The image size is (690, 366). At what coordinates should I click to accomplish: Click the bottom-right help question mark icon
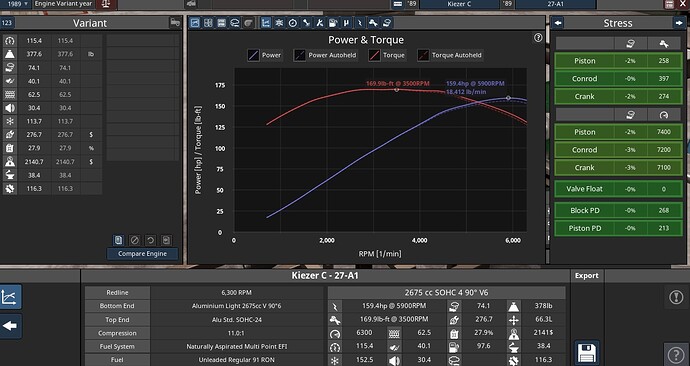(x=676, y=354)
